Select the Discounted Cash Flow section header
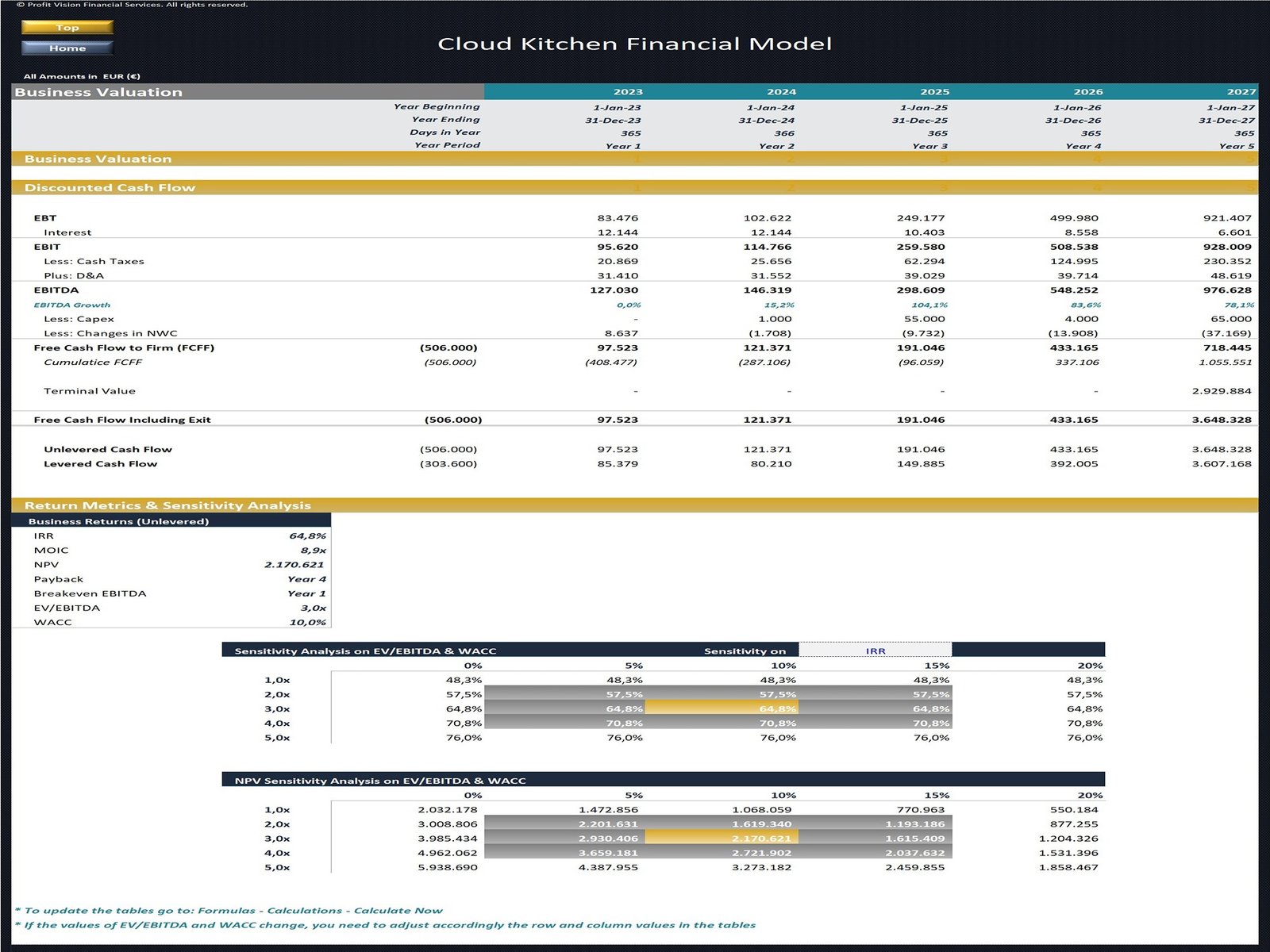This screenshot has height=952, width=1270. point(110,188)
